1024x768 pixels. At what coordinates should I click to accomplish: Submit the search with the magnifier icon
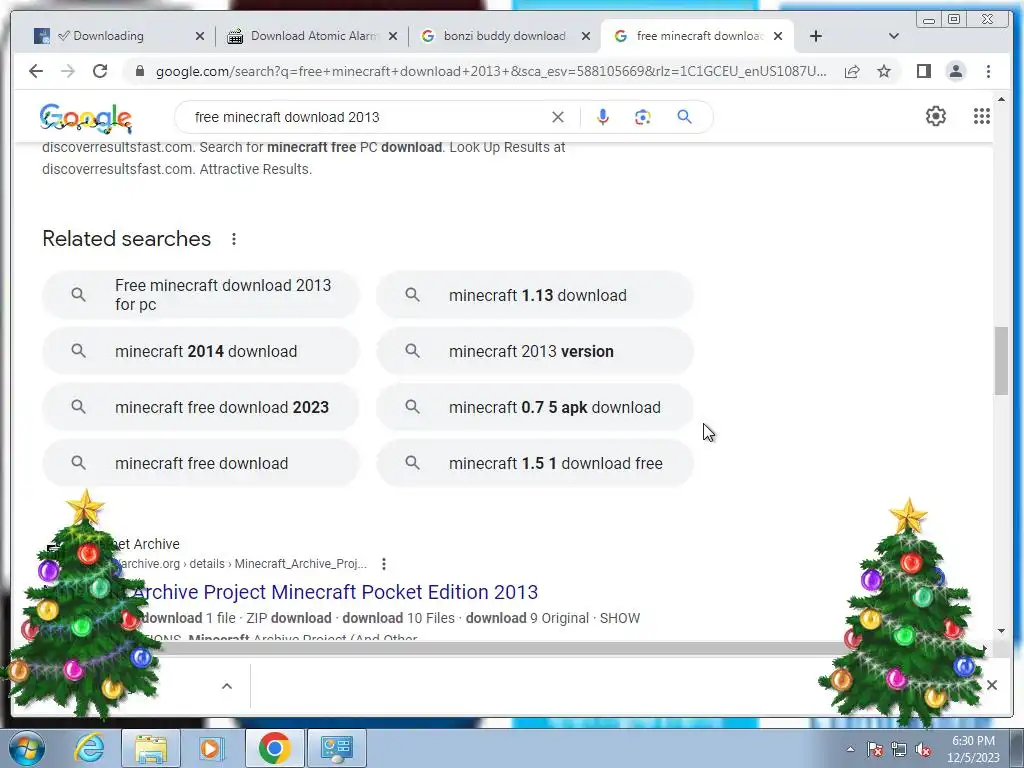coord(684,117)
